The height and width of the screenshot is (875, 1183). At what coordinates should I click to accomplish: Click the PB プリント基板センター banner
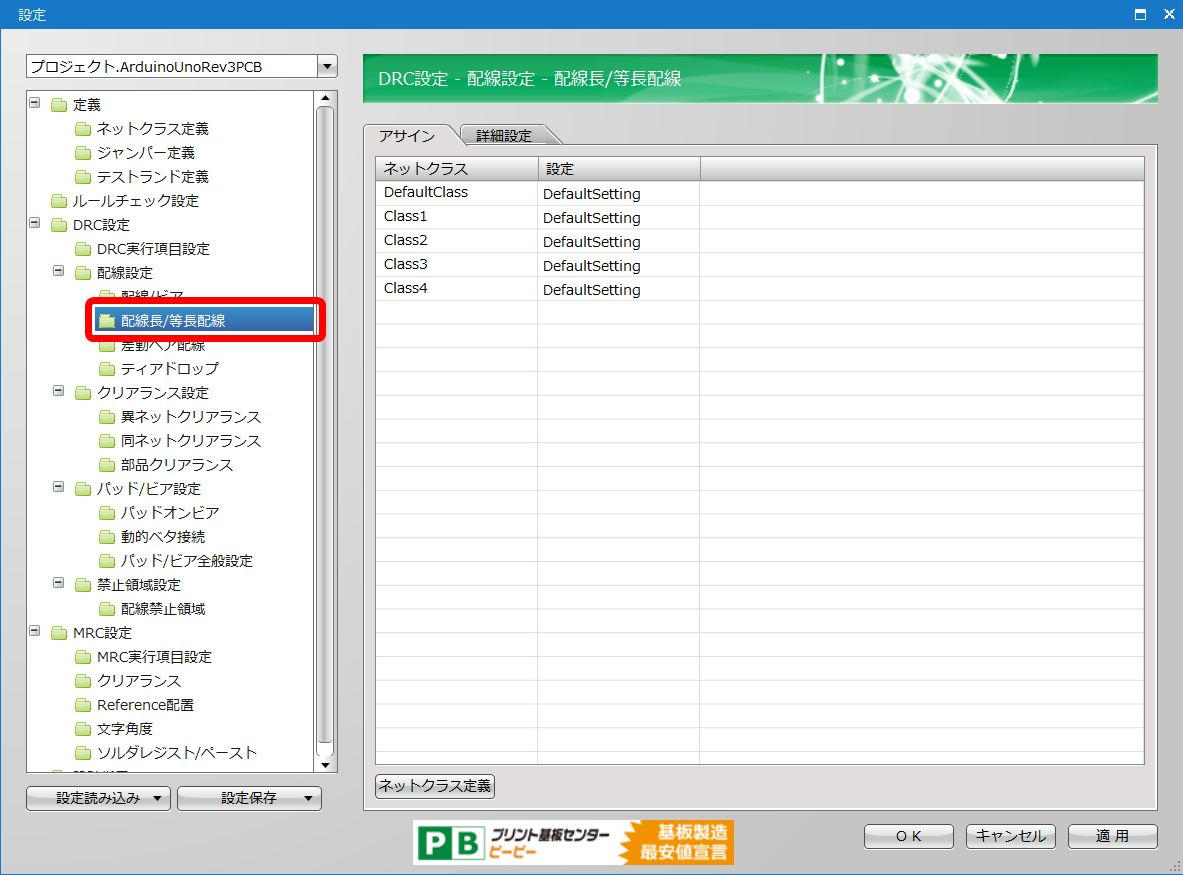coord(573,842)
